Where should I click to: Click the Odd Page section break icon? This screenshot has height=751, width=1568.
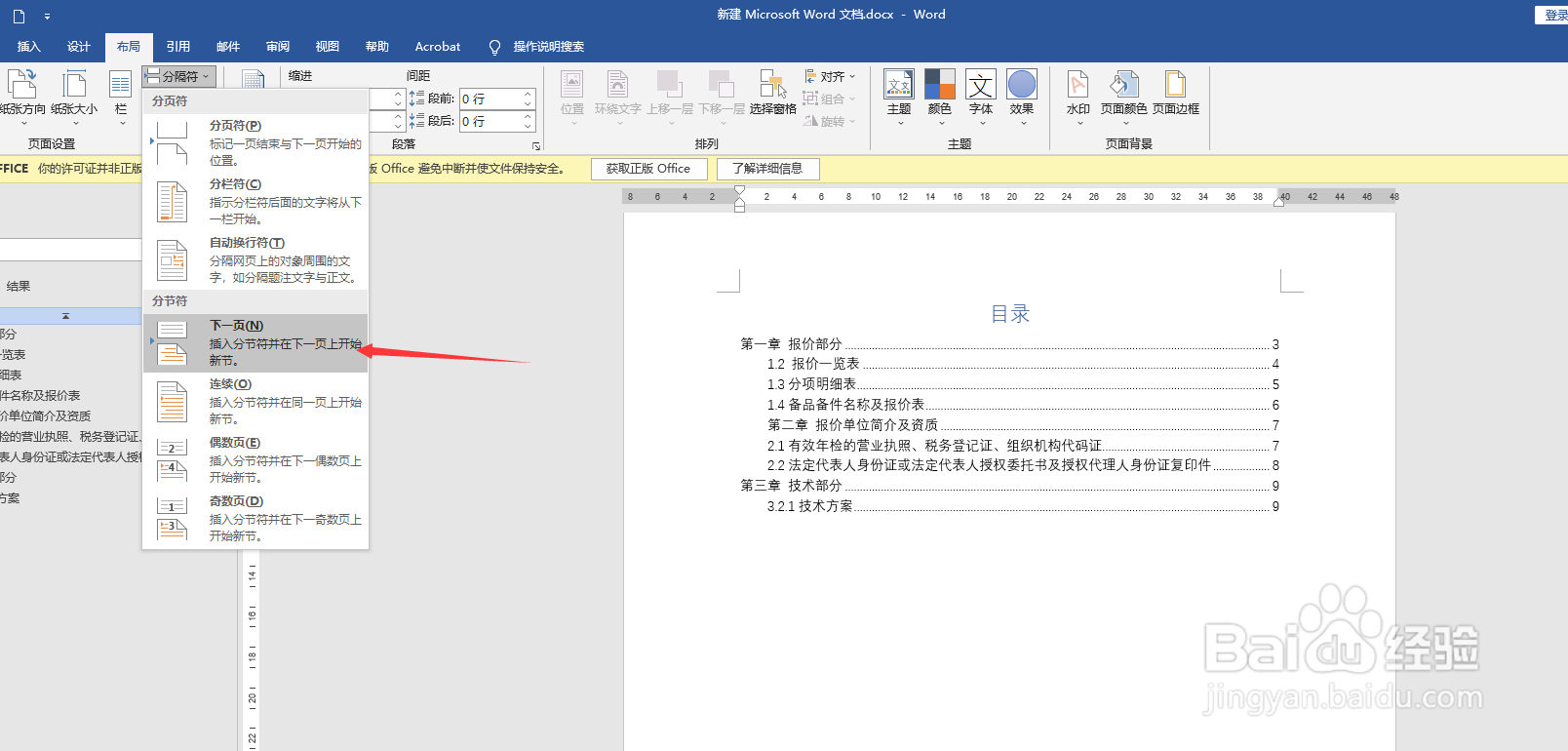click(x=173, y=519)
